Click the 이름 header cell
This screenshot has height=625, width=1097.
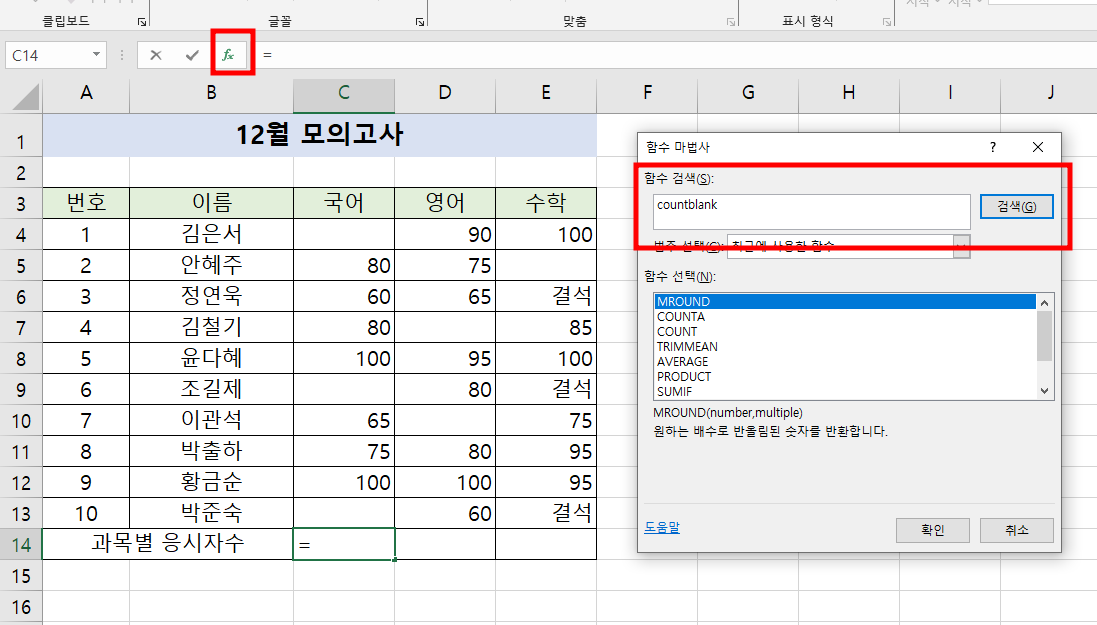[211, 203]
